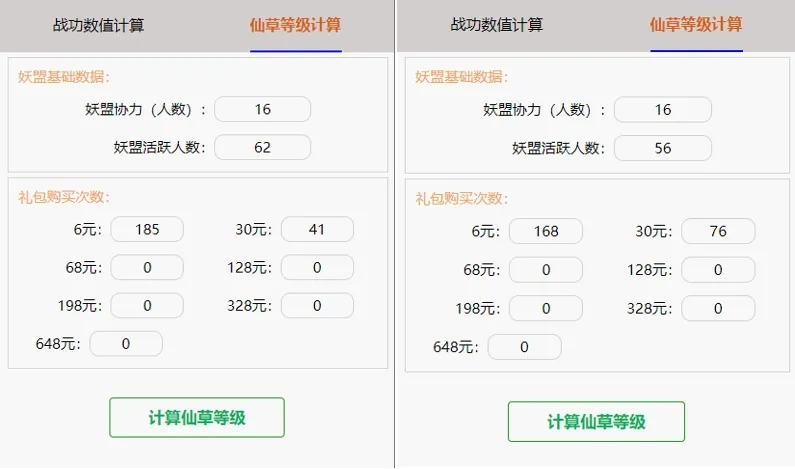The height and width of the screenshot is (469, 795).
Task: Select the 198元 input in right panel
Action: (x=546, y=309)
